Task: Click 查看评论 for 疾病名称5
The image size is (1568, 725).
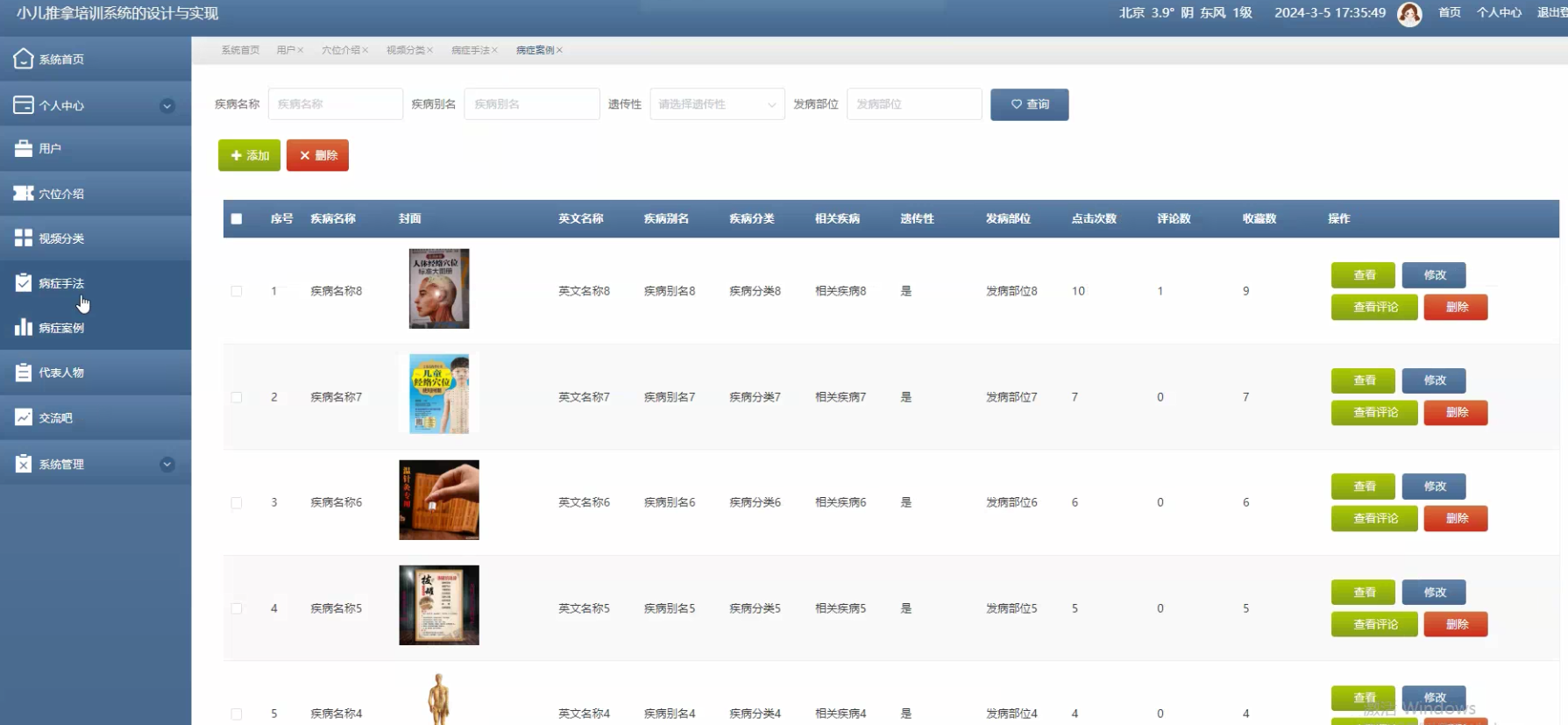Action: point(1374,624)
